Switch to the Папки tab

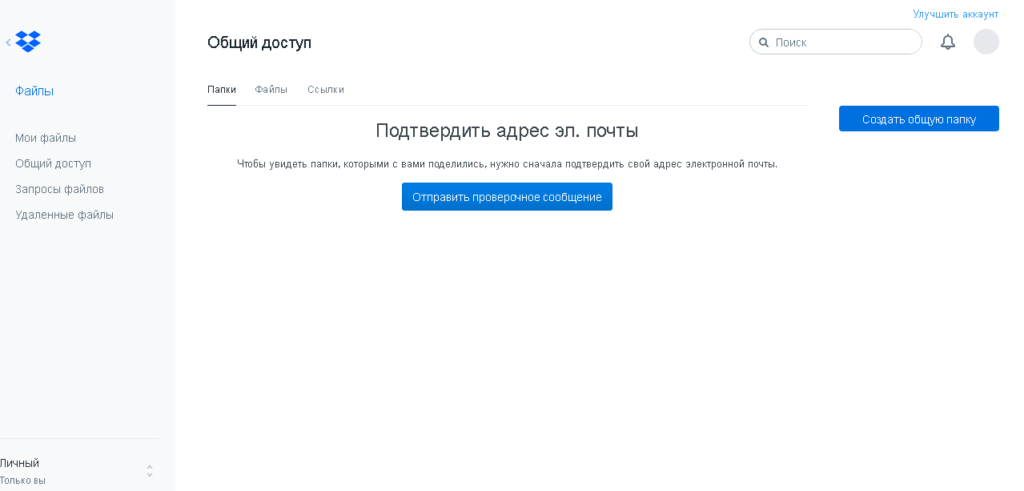coord(221,89)
